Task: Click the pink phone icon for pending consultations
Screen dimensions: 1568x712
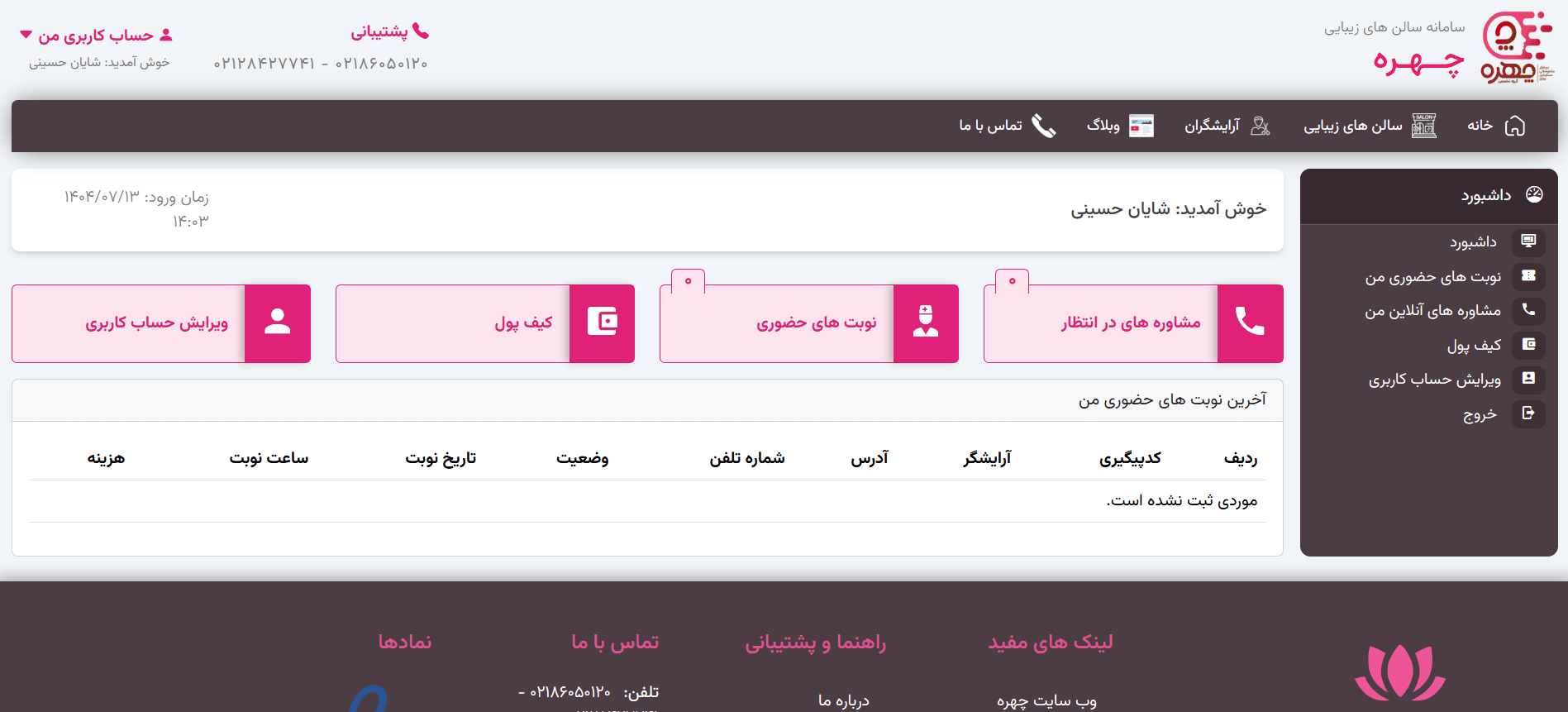Action: click(x=1250, y=323)
